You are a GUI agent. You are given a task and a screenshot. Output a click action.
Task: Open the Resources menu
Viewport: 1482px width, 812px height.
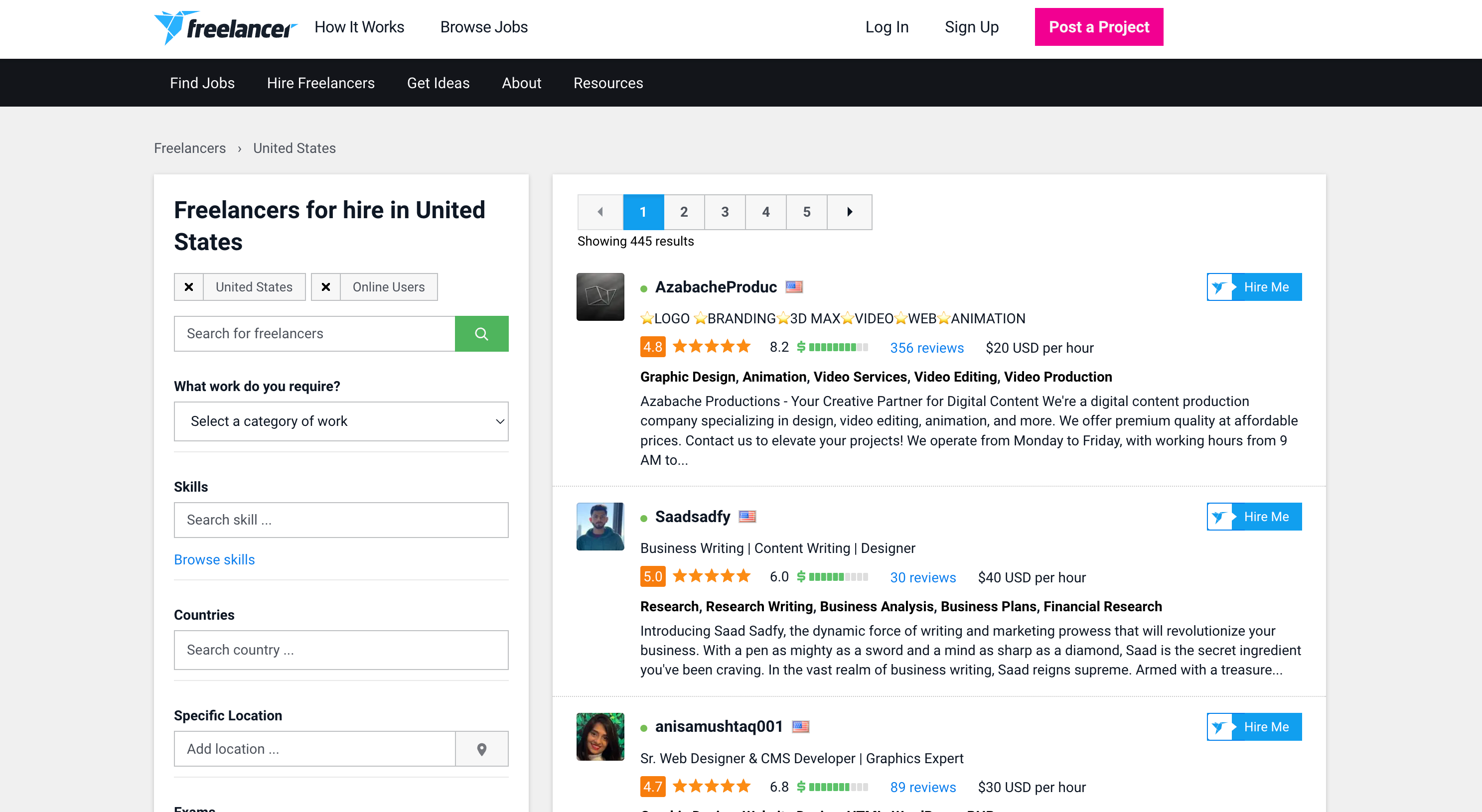point(608,83)
